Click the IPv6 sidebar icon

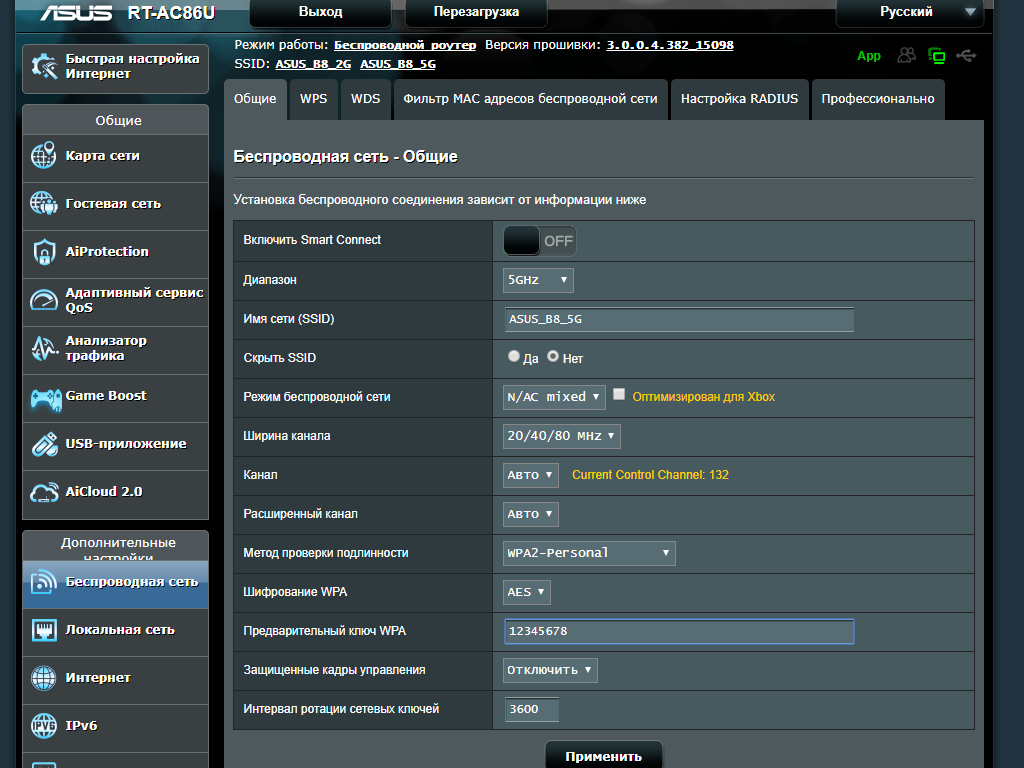coord(44,726)
